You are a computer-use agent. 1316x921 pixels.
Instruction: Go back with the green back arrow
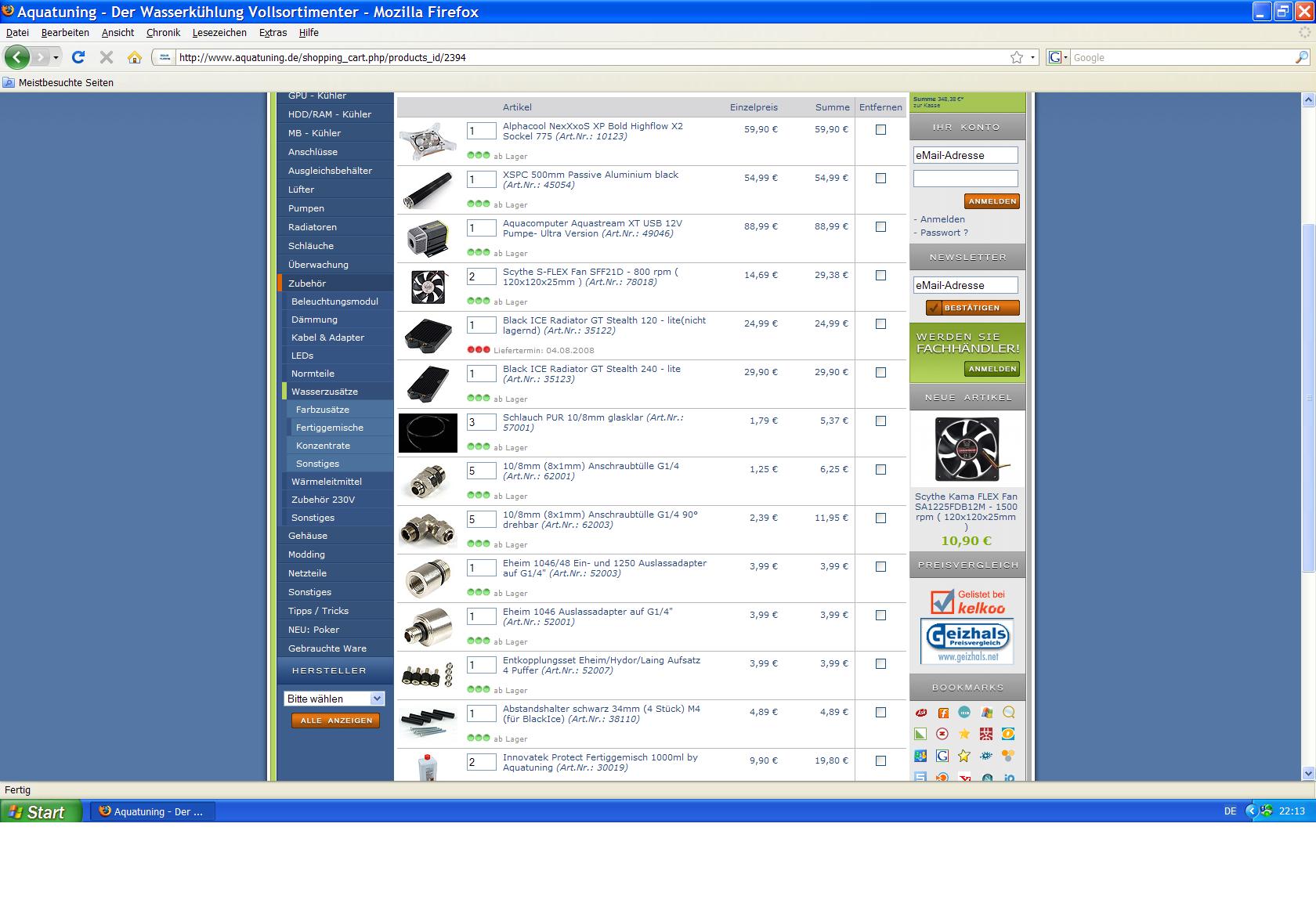tap(17, 57)
